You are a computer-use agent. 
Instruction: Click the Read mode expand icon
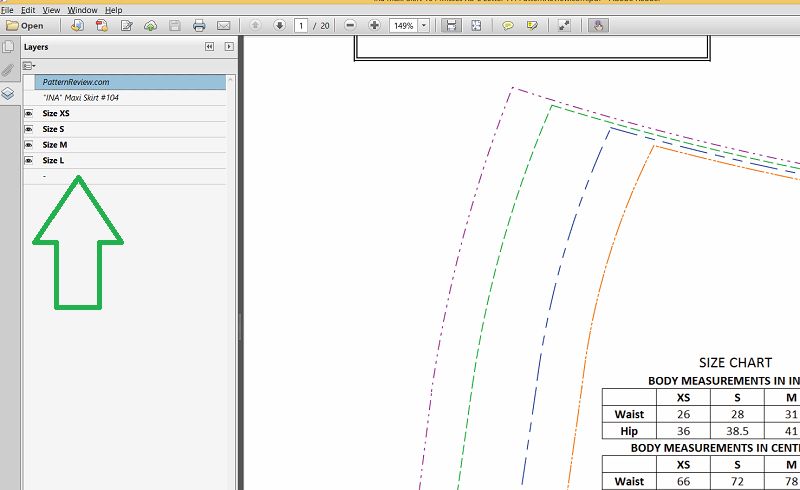click(x=564, y=26)
